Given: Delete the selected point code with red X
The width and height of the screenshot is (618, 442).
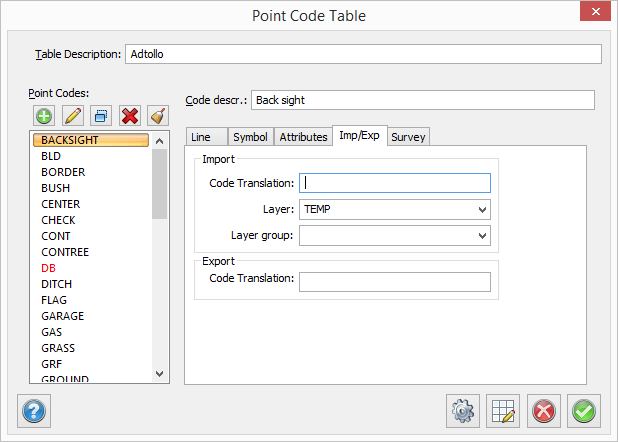Looking at the screenshot, I should [129, 115].
